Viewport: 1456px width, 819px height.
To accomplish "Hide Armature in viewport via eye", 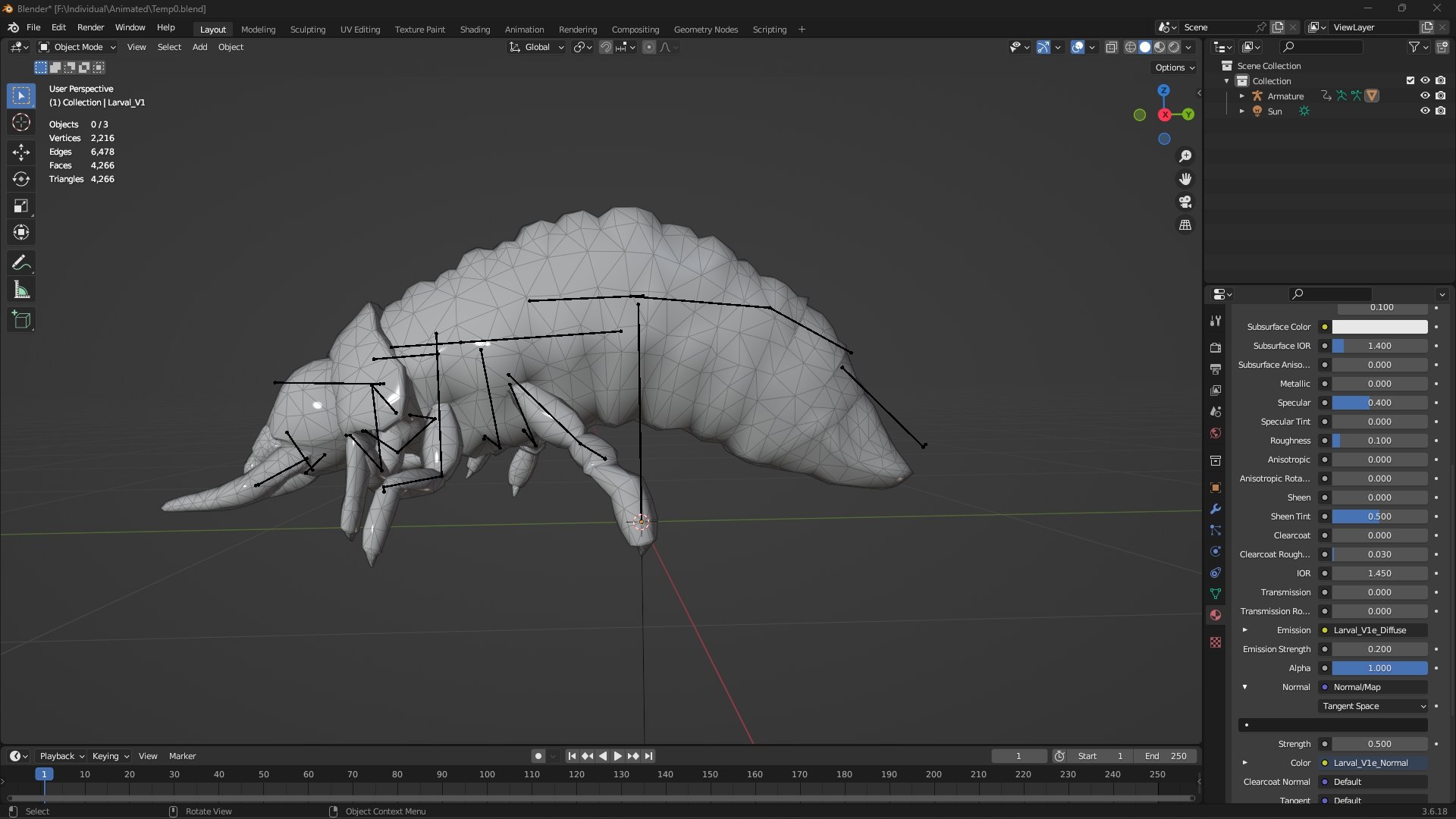I will coord(1425,96).
